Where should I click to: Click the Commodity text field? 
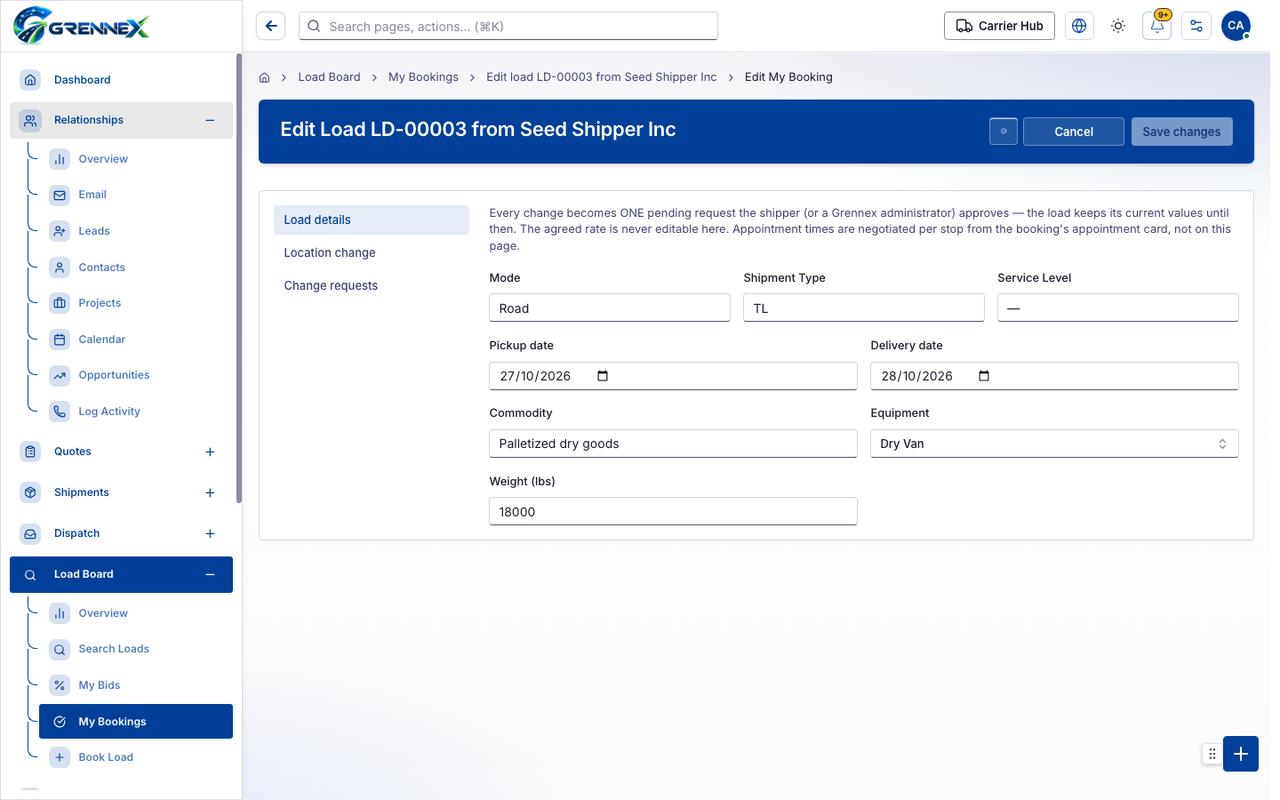[x=673, y=444]
